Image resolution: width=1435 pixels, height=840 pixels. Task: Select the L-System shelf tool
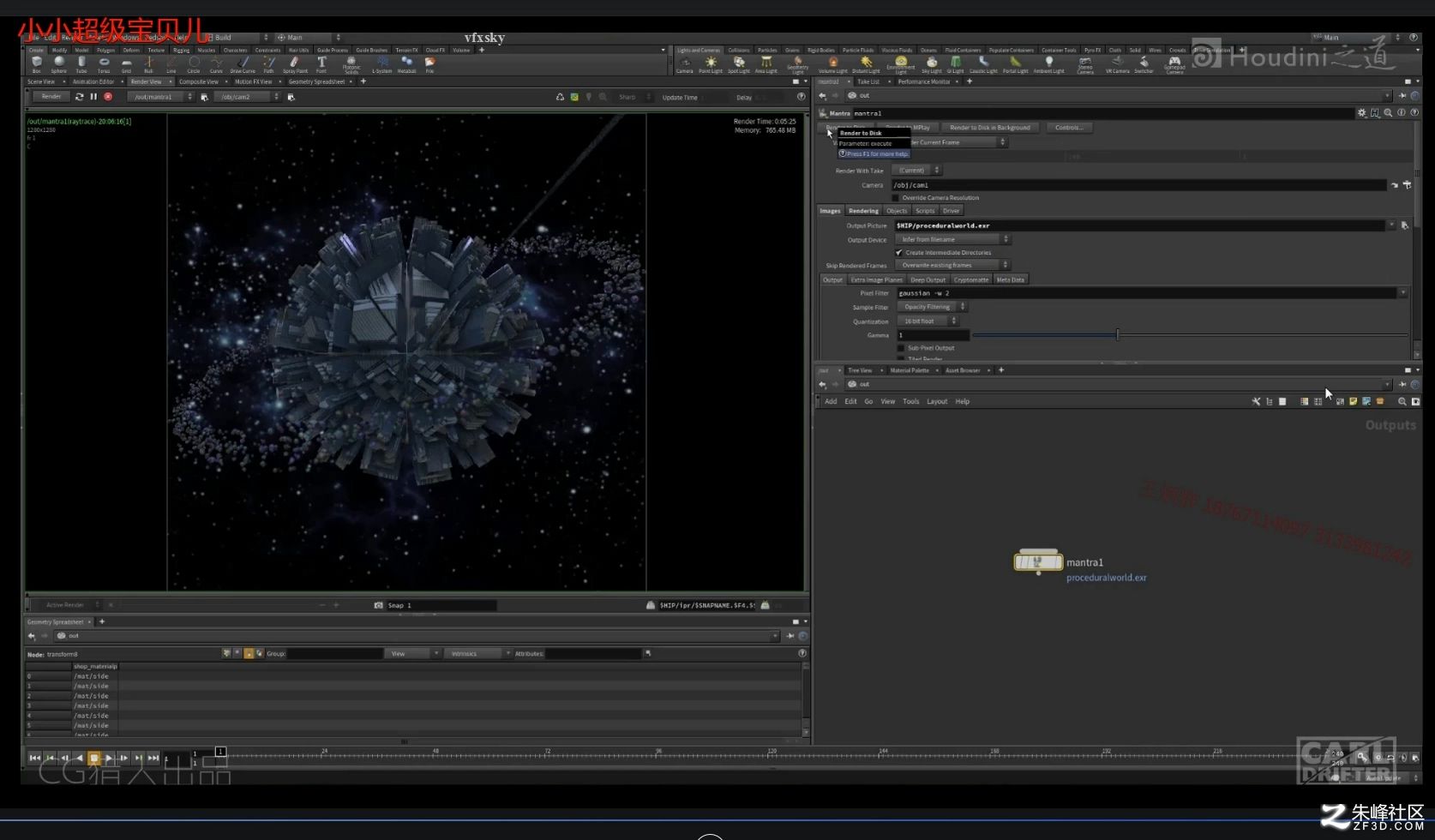tap(382, 64)
